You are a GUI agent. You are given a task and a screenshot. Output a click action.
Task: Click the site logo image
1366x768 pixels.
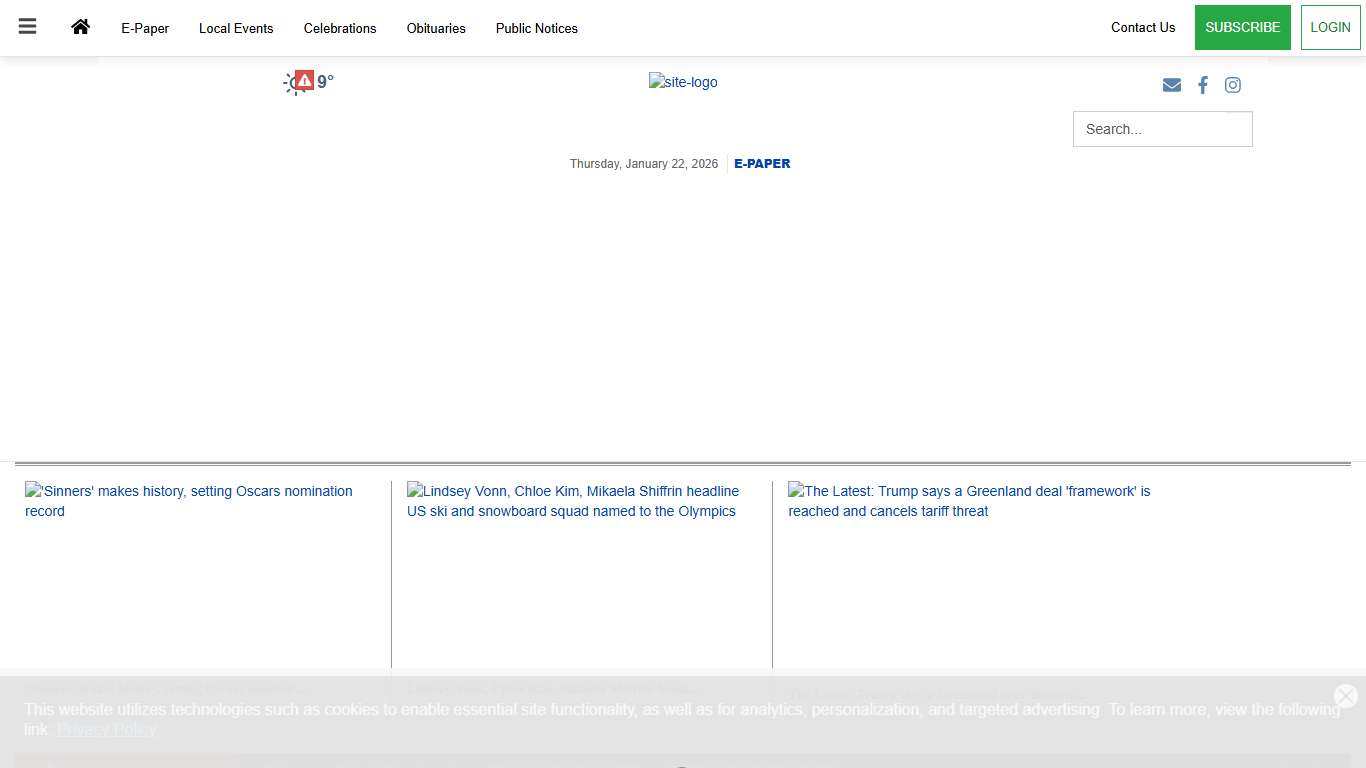683,82
